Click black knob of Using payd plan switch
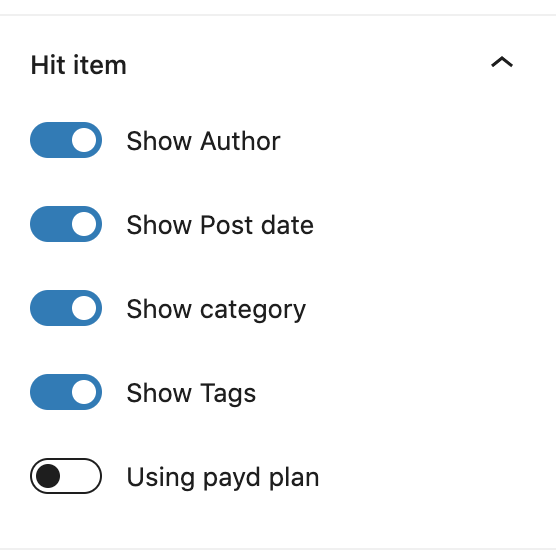This screenshot has height=554, width=556. click(x=48, y=476)
